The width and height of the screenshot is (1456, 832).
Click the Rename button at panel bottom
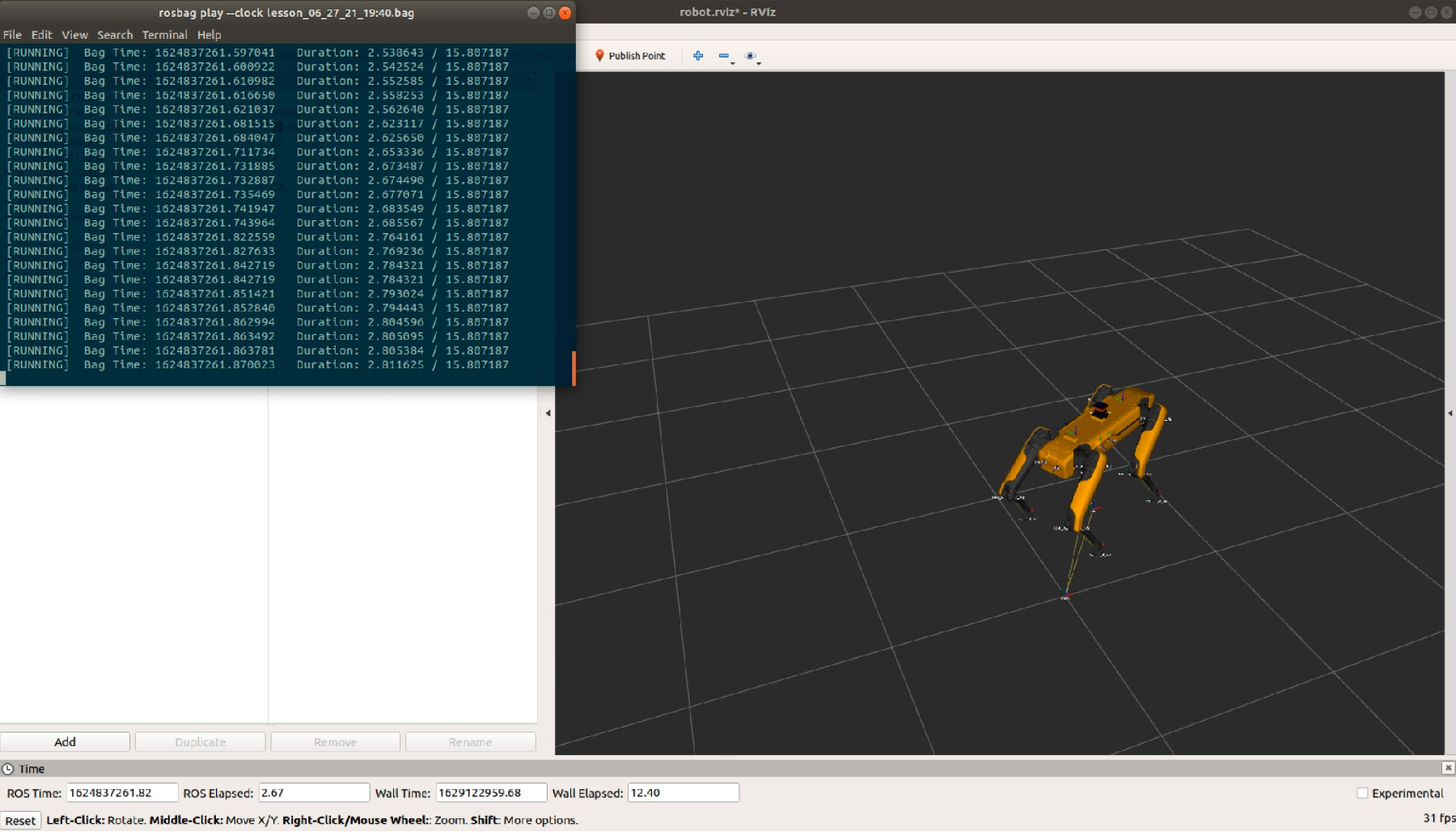point(470,741)
